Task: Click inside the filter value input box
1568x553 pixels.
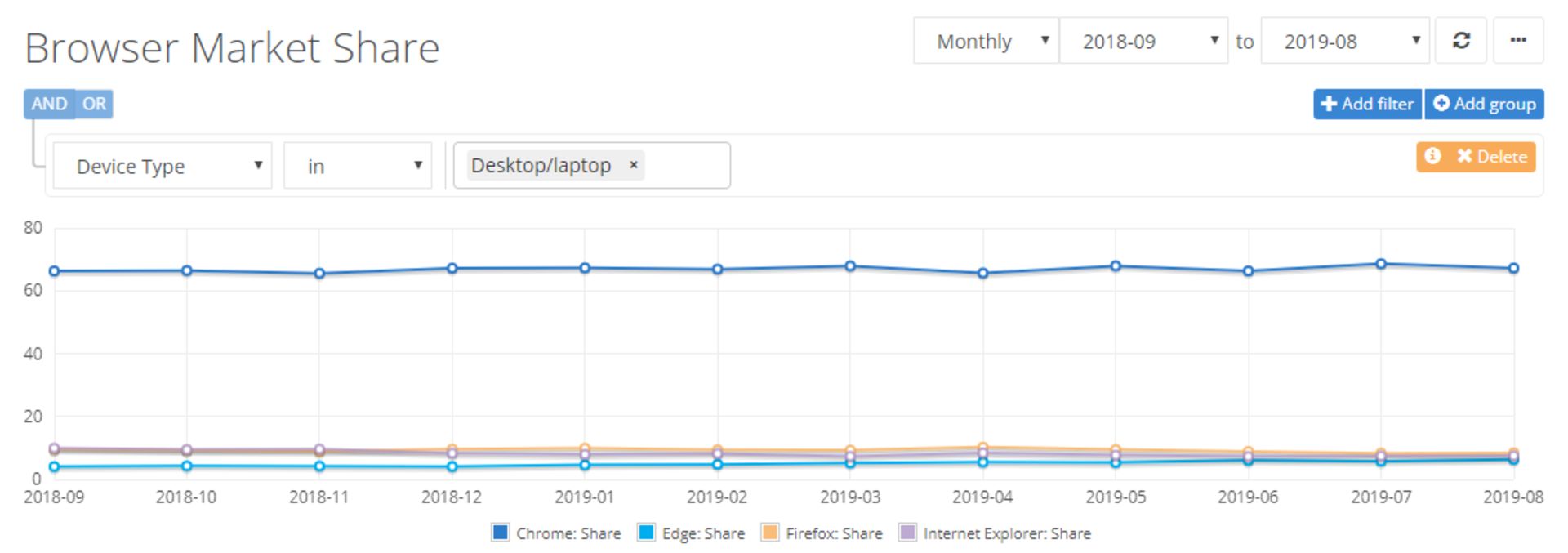Action: point(686,166)
